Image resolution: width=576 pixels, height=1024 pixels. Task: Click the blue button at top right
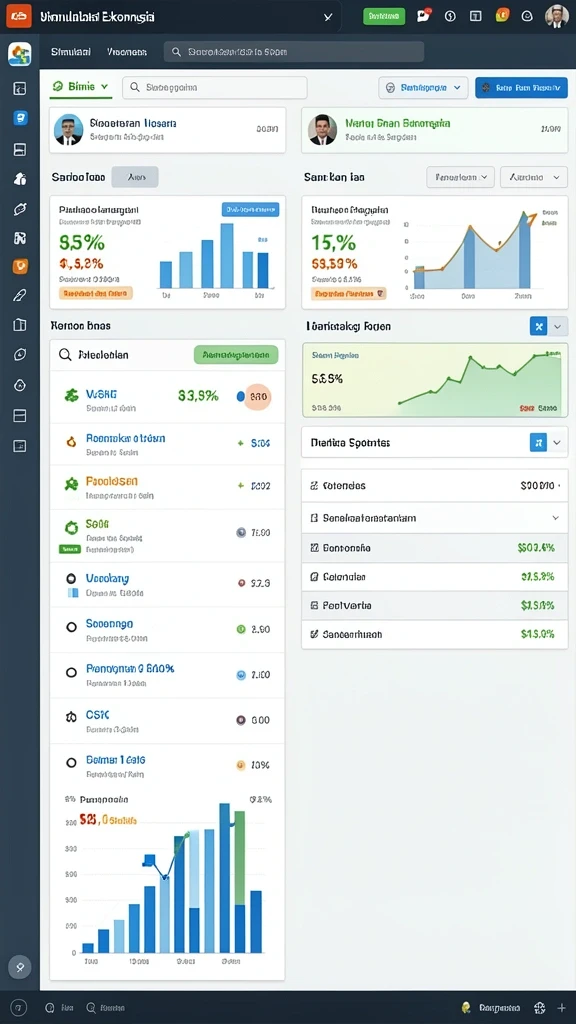pyautogui.click(x=521, y=87)
